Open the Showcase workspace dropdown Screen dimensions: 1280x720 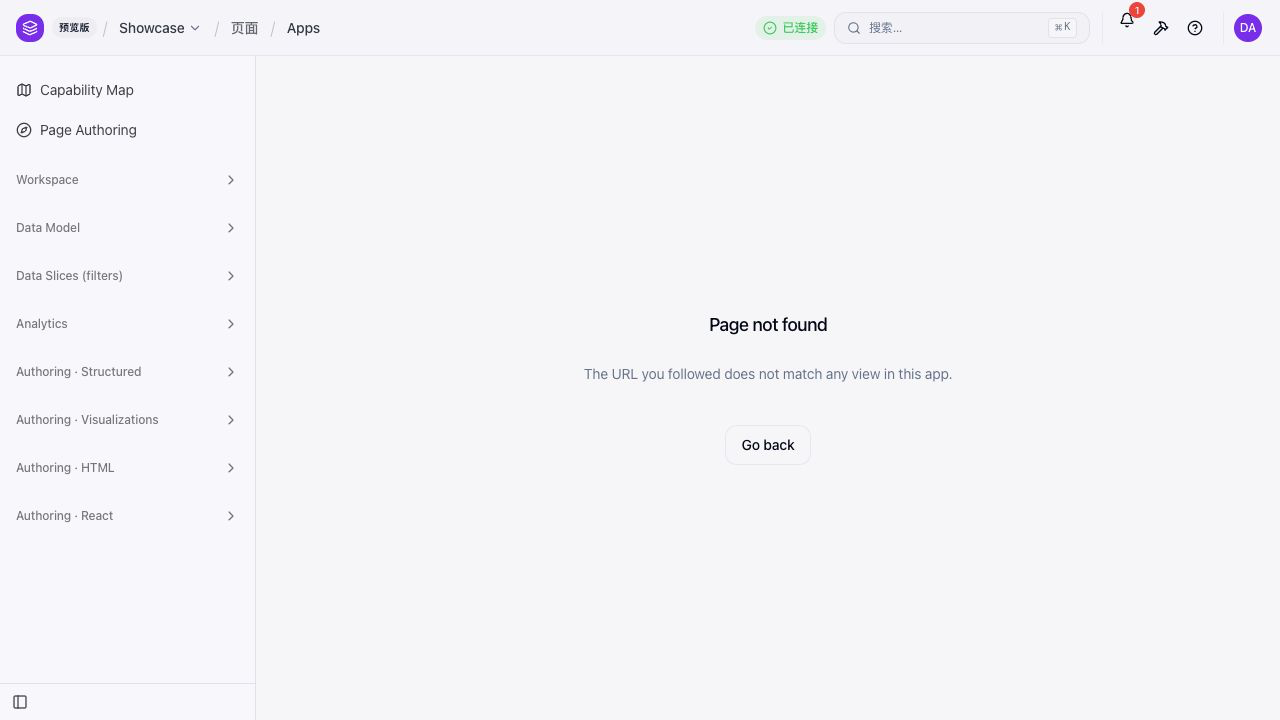point(159,28)
